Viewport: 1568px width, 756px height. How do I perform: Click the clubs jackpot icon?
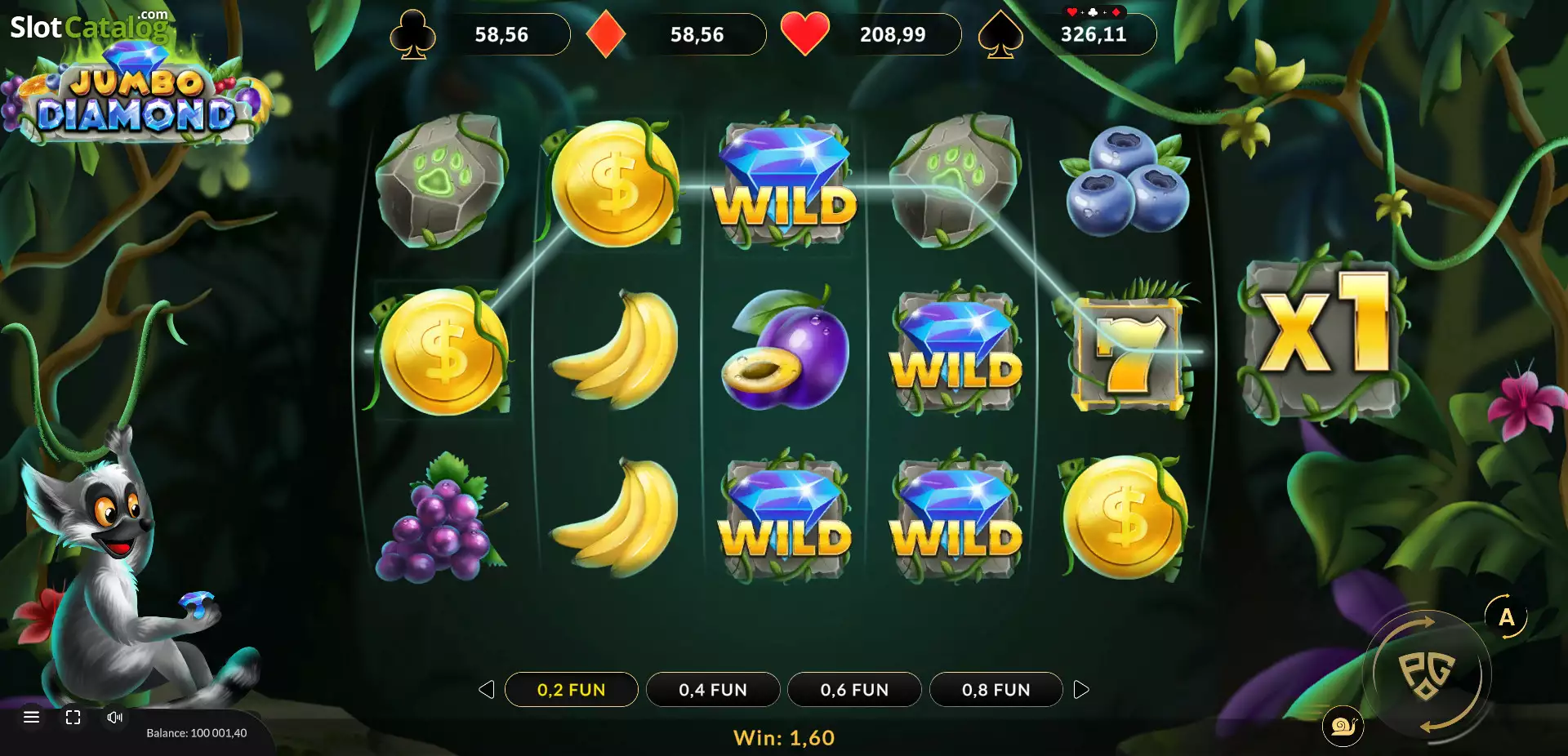(412, 34)
